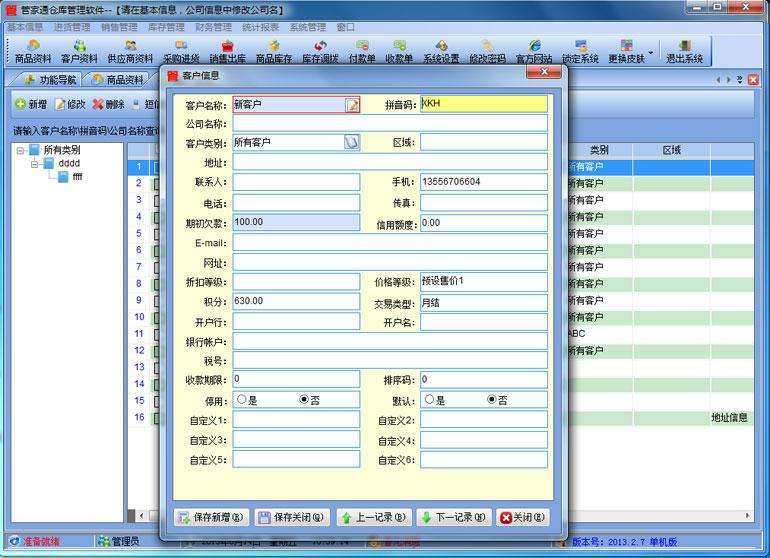This screenshot has height=558, width=770.
Task: Collapse the 所有类别 tree node
Action: [20, 150]
